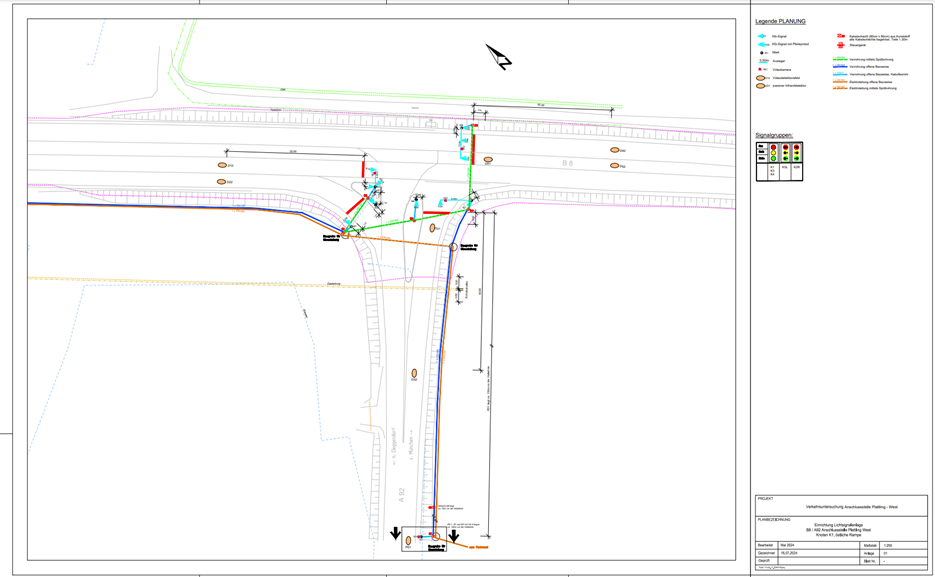Click the first traffic light in the Signalgruppen table
The width and height of the screenshot is (935, 577).
pyautogui.click(x=773, y=154)
